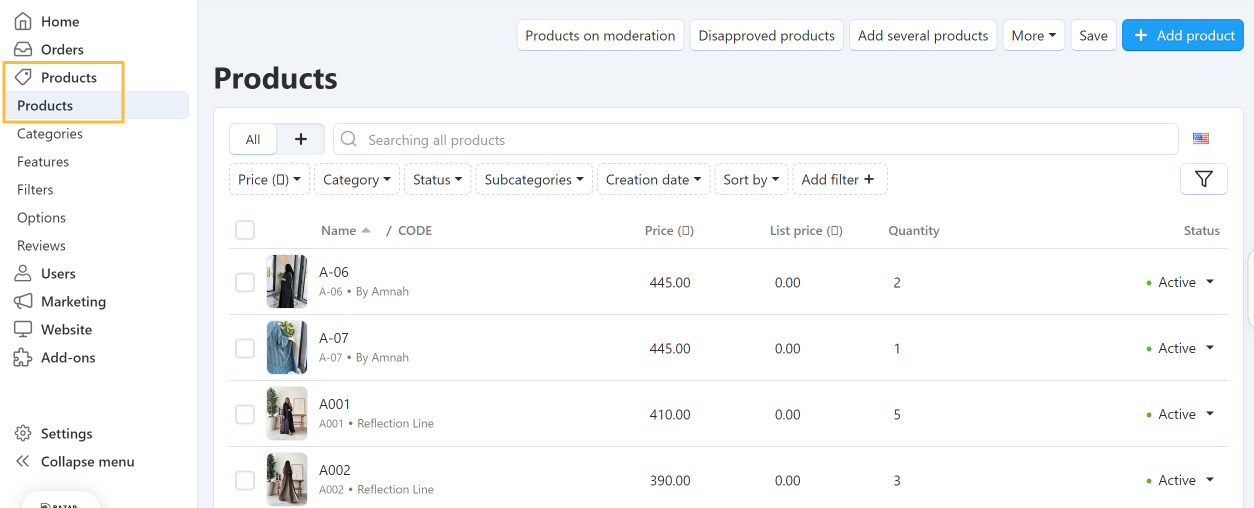The width and height of the screenshot is (1254, 508).
Task: Check the box for product A-06
Action: (x=245, y=282)
